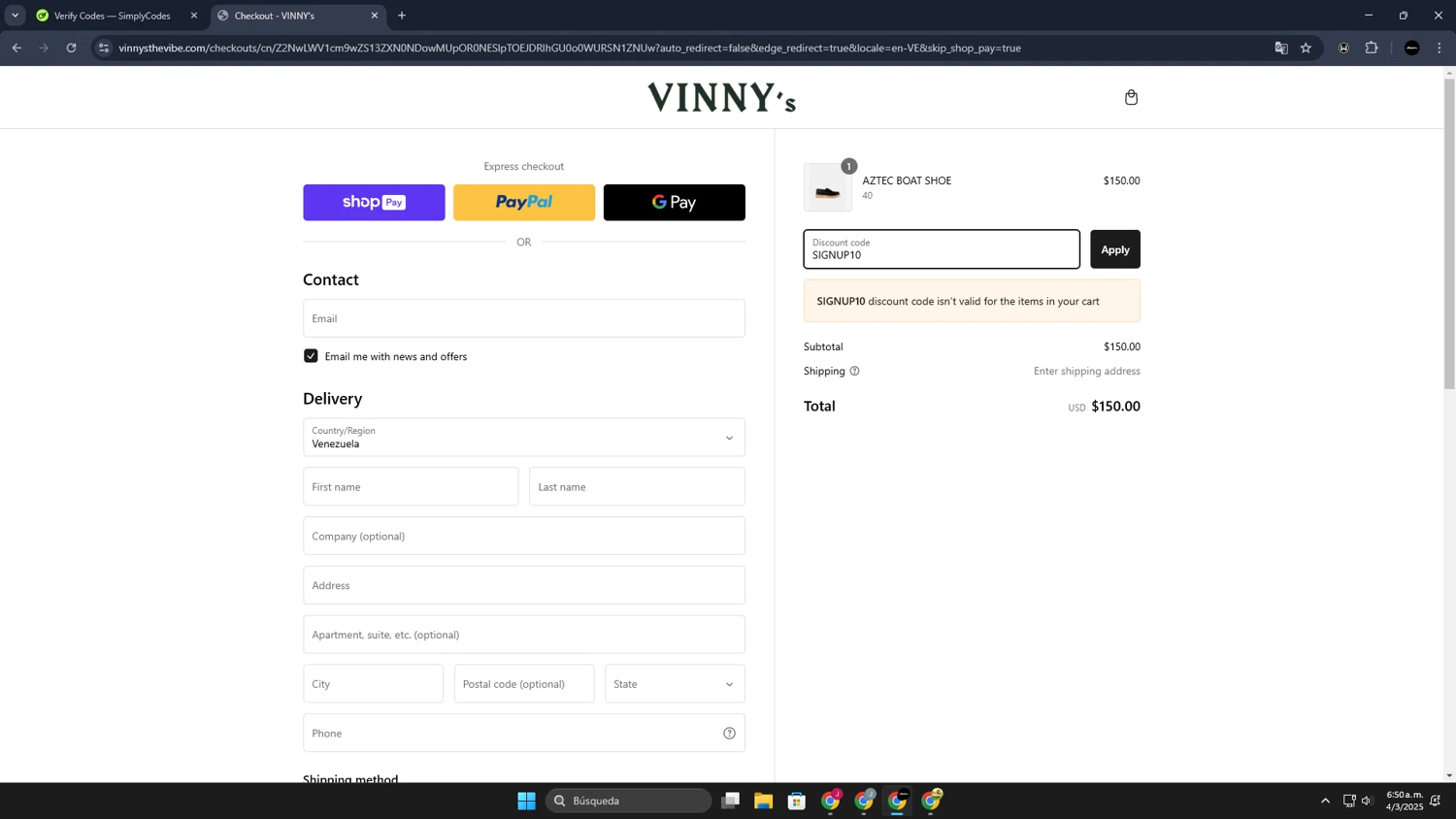Image resolution: width=1456 pixels, height=819 pixels.
Task: Pay with PayPal button
Action: pos(524,202)
